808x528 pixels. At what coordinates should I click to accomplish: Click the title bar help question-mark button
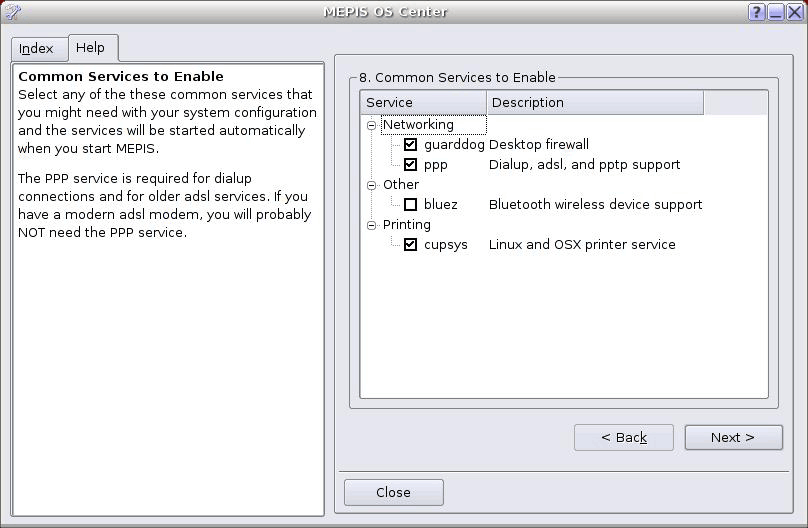click(756, 11)
